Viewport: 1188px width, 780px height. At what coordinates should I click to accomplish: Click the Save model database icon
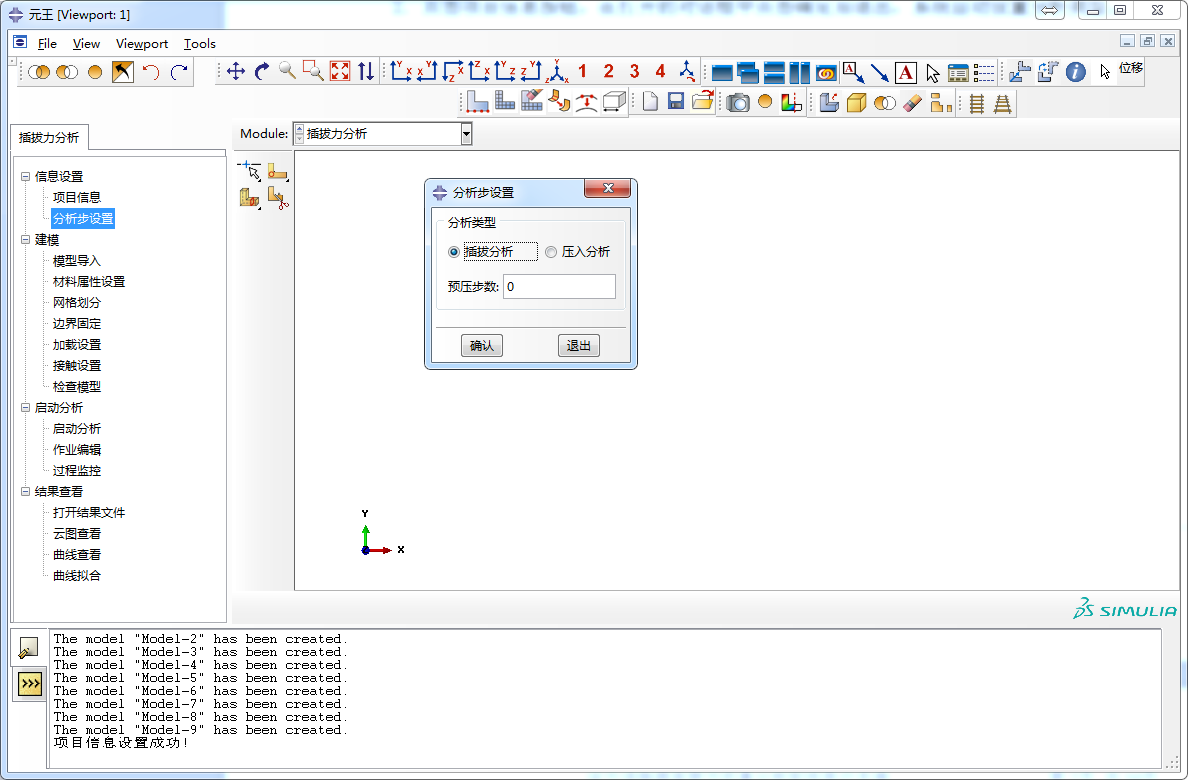[x=676, y=102]
